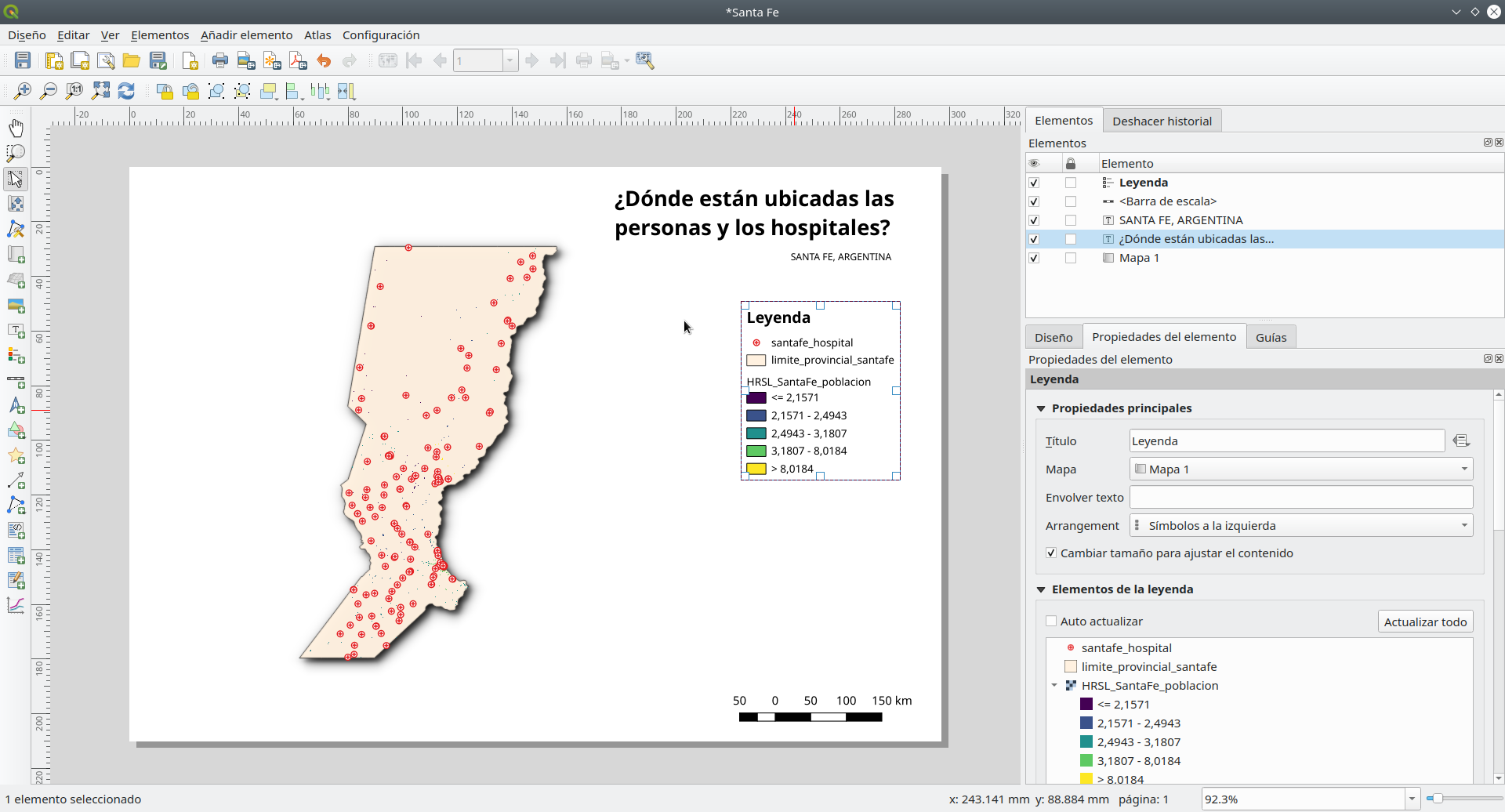Image resolution: width=1505 pixels, height=812 pixels.
Task: Add a marker item (star icon)
Action: pos(16,455)
